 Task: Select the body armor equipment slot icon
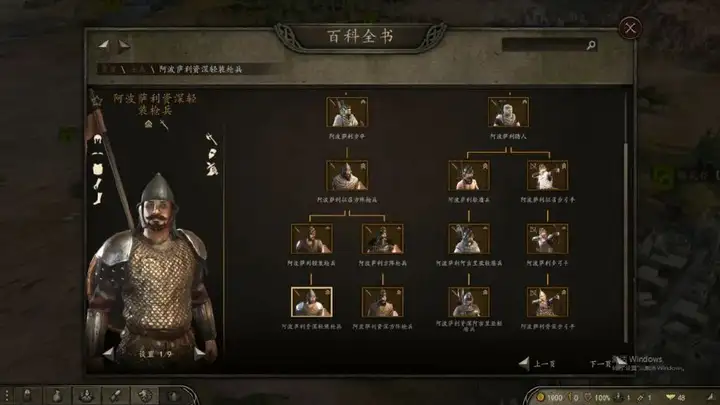(x=97, y=169)
